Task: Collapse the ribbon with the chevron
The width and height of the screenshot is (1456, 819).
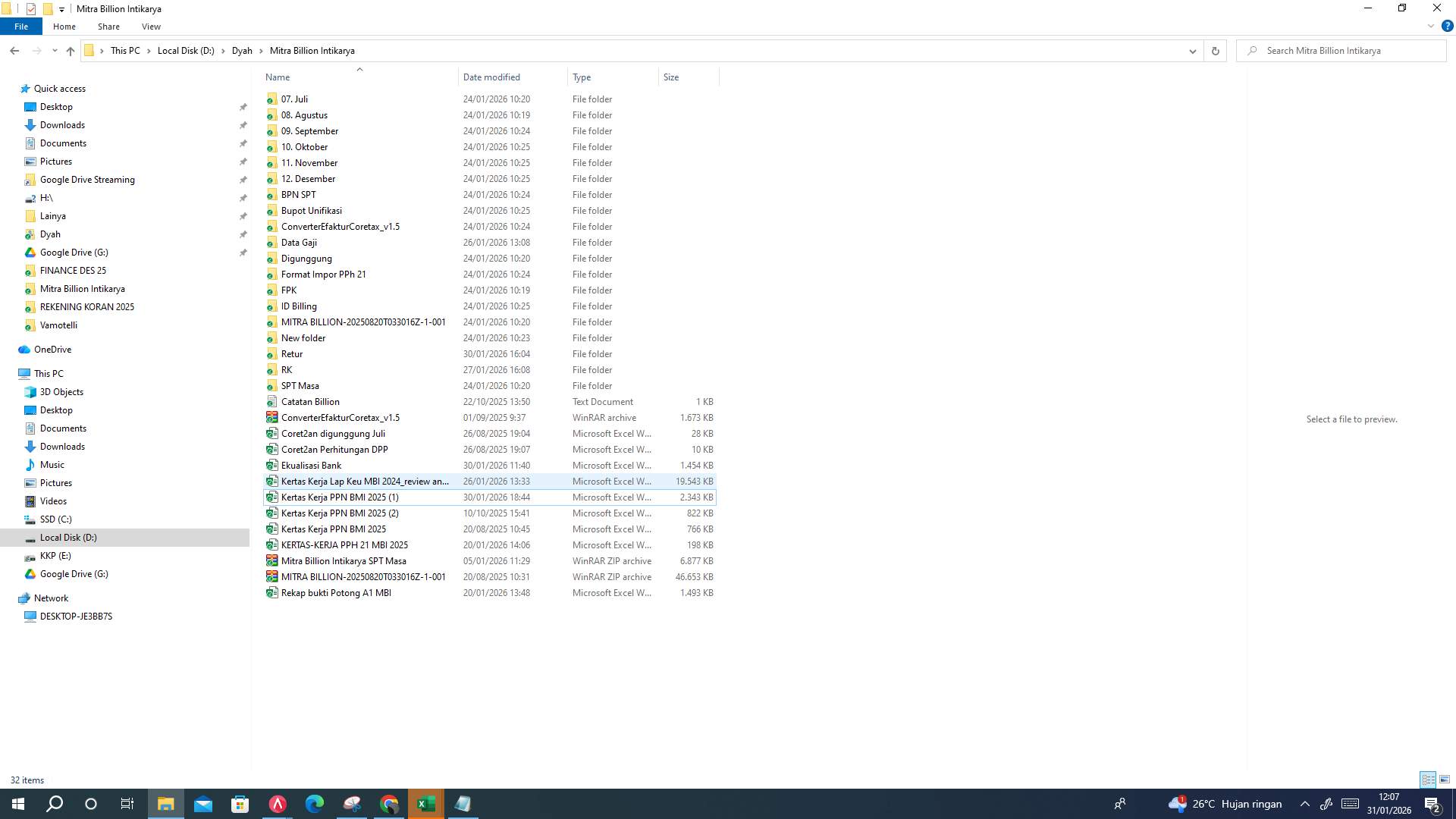Action: point(1431,25)
